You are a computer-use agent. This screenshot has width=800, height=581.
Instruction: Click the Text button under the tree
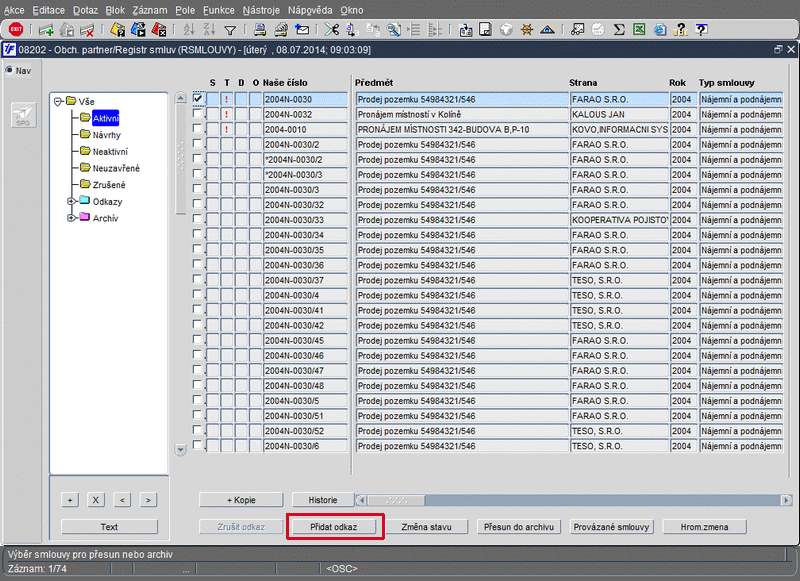coord(109,527)
